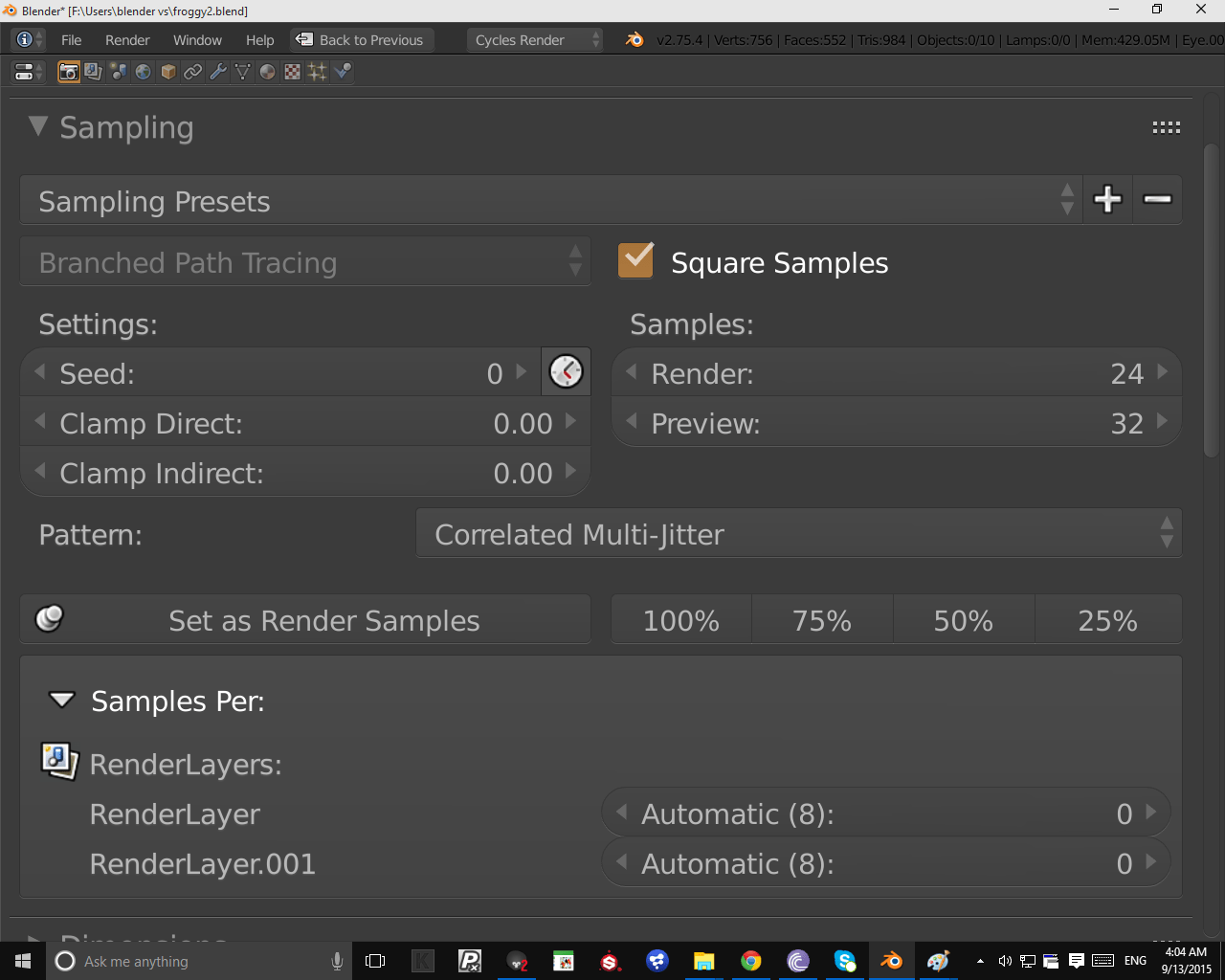Screen dimensions: 1225x980
Task: Open the World properties globe icon
Action: [x=143, y=72]
